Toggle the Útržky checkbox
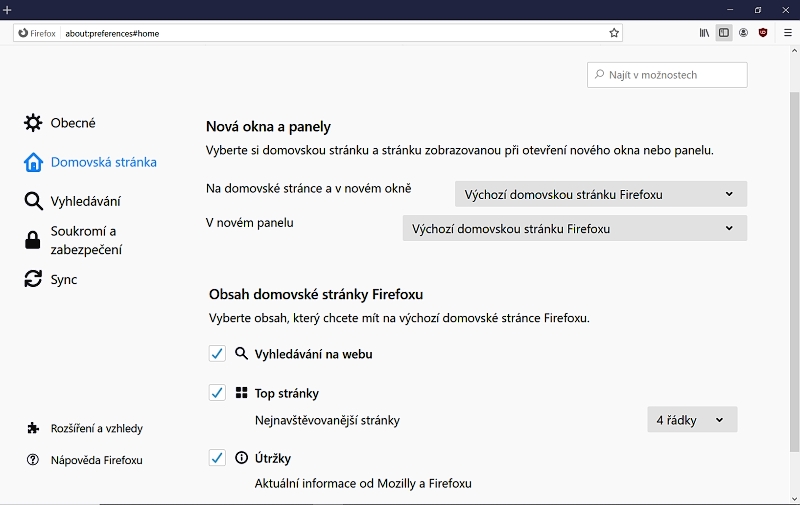The height and width of the screenshot is (505, 800). coord(217,458)
